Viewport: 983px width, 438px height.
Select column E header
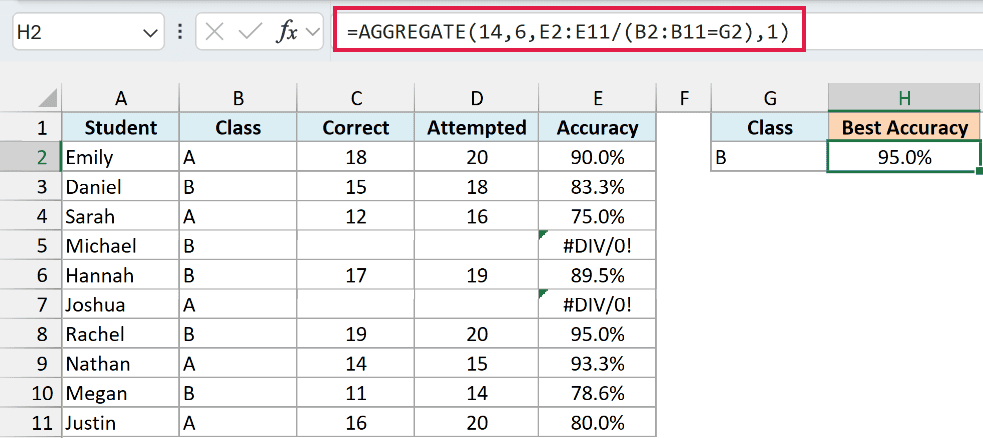pos(597,98)
